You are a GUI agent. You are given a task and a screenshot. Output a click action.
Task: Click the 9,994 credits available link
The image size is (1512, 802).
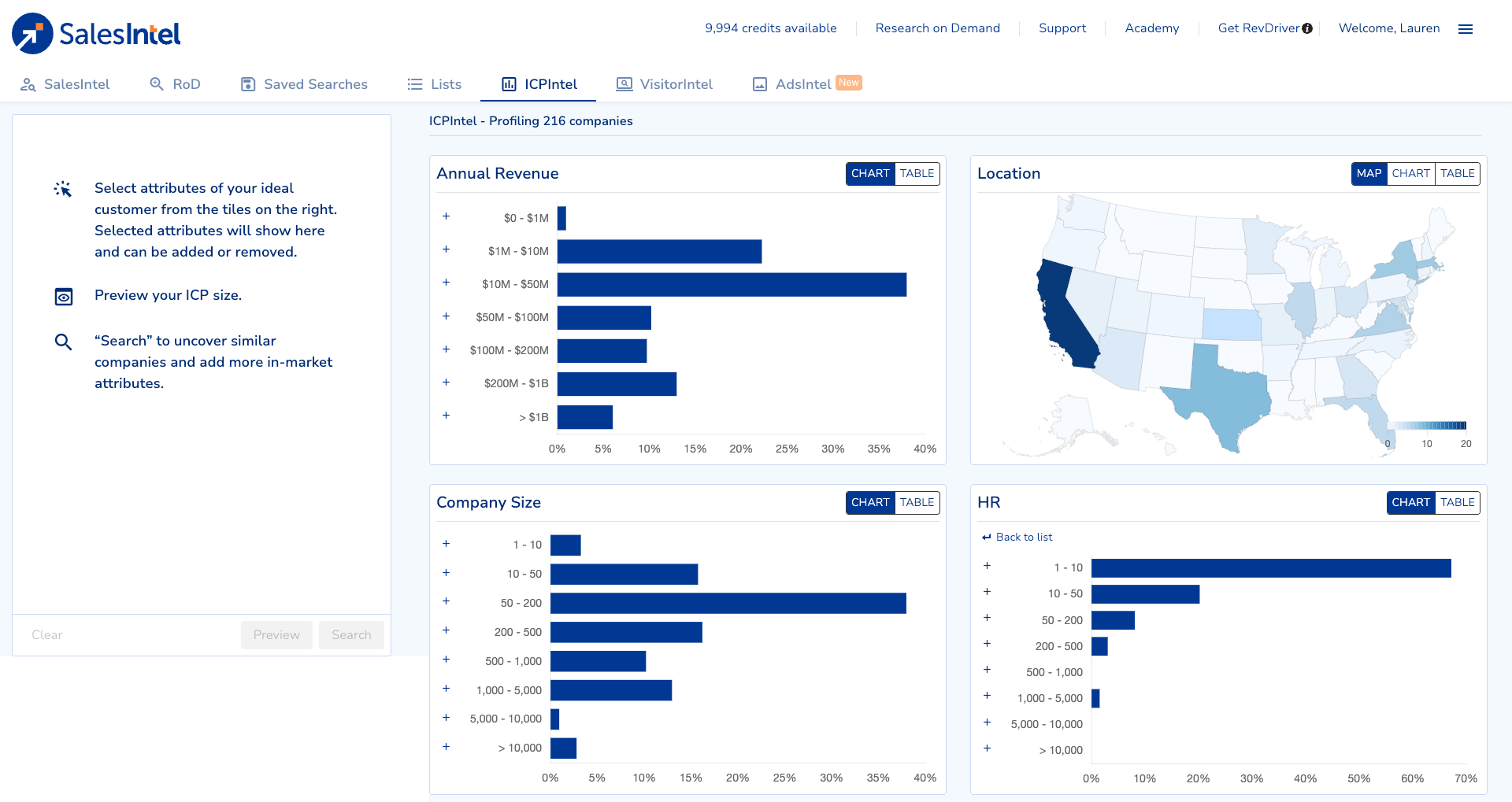click(771, 28)
